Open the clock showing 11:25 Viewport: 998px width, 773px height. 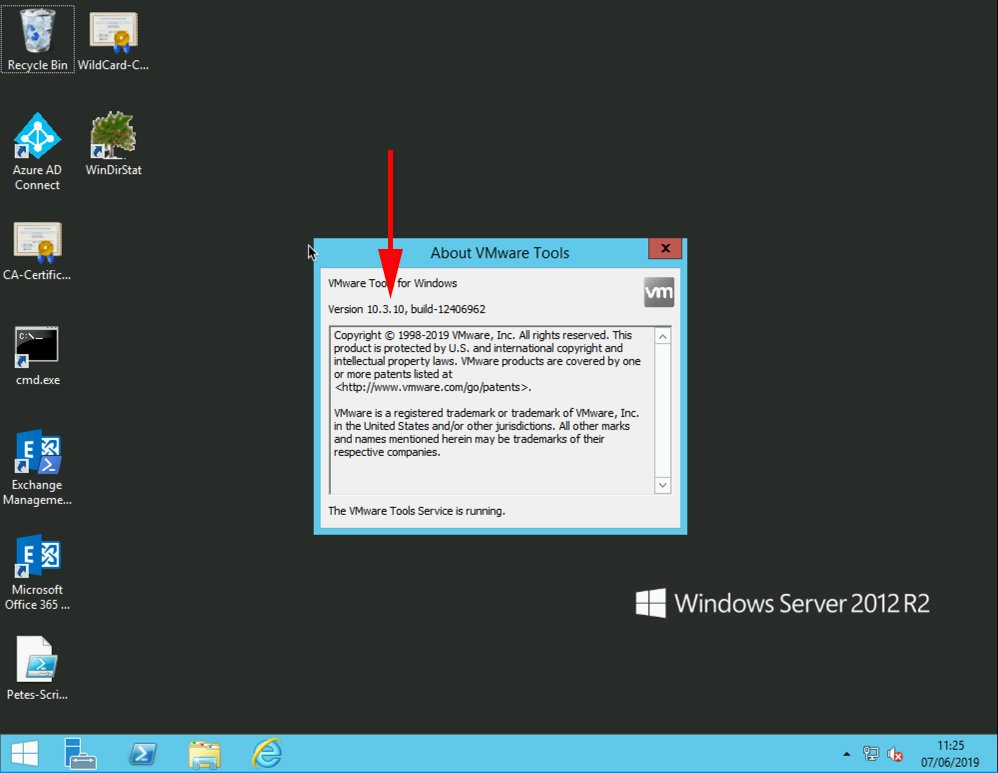950,754
